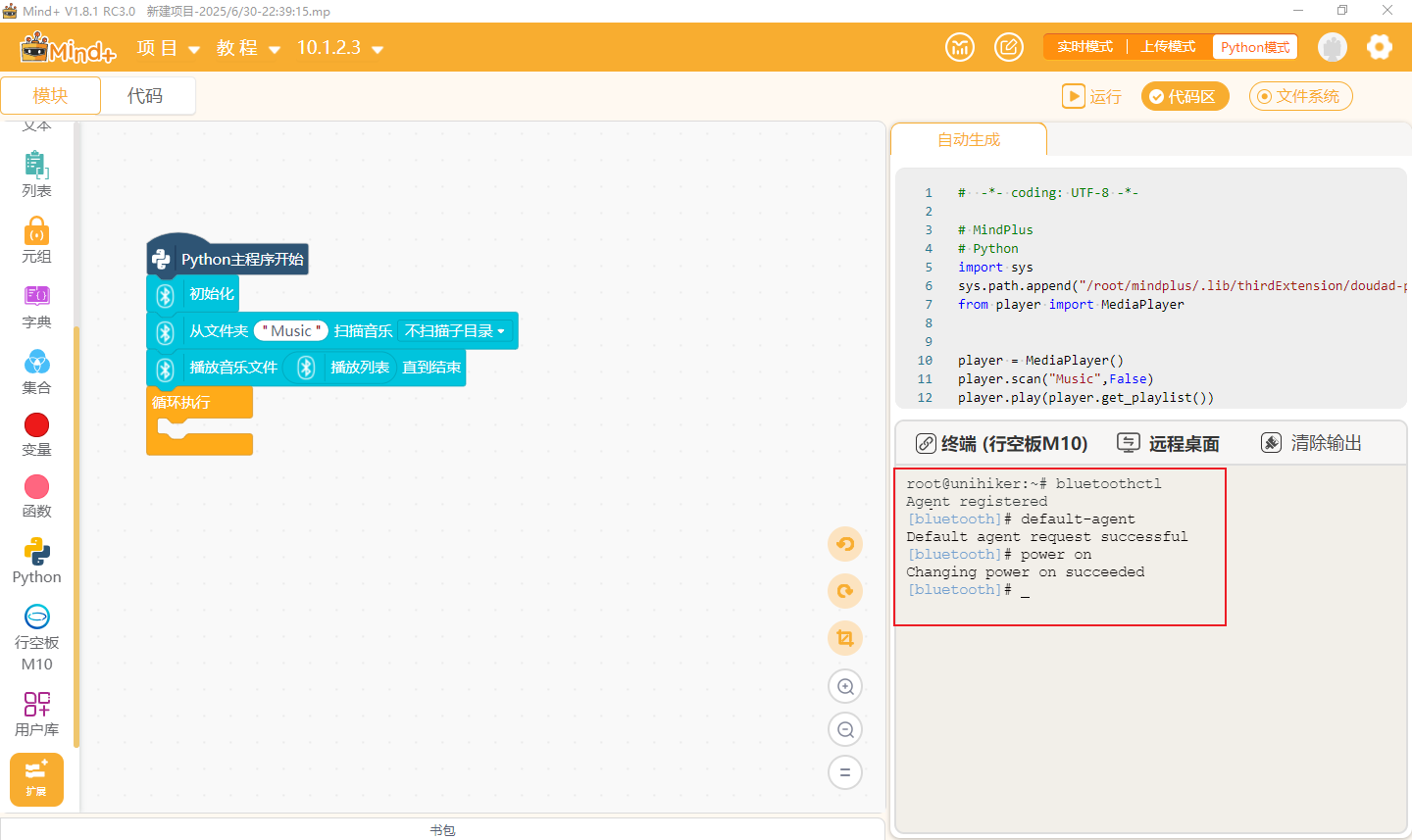Click the user avatar icon
1412x840 pixels.
coord(1332,47)
